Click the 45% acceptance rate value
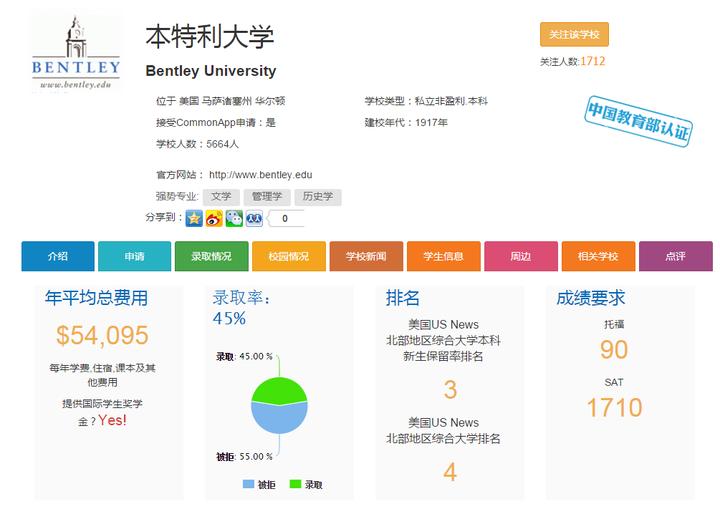The height and width of the screenshot is (509, 720). point(229,318)
